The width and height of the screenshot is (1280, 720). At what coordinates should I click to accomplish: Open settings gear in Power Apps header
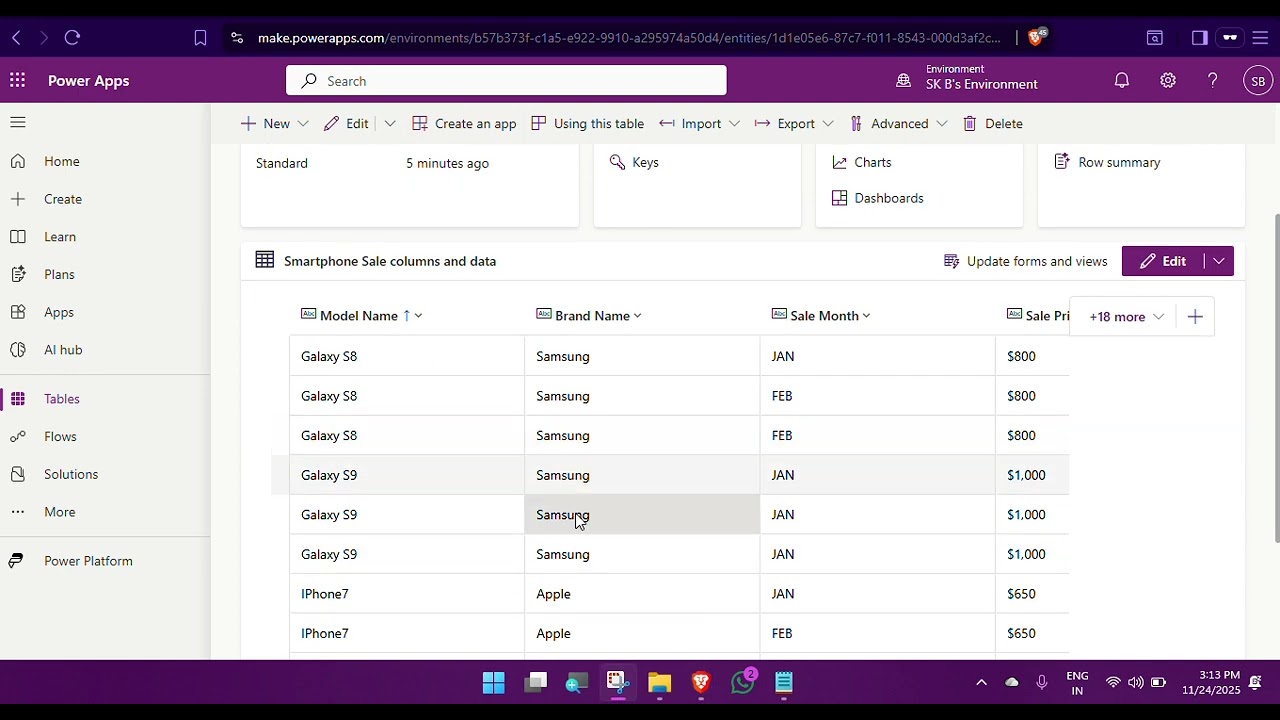tap(1168, 81)
